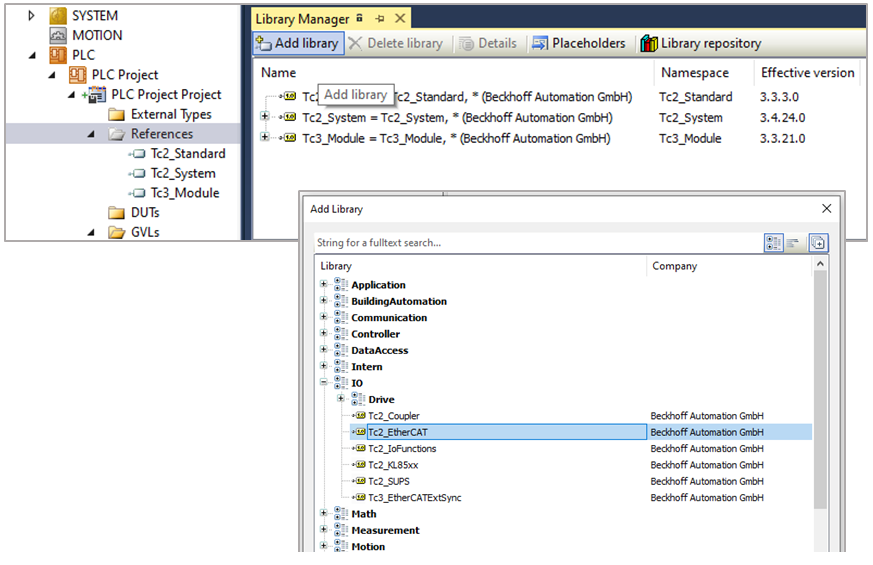Click the Add library toolbar button
Image resolution: width=873 pixels, height=565 pixels.
298,43
